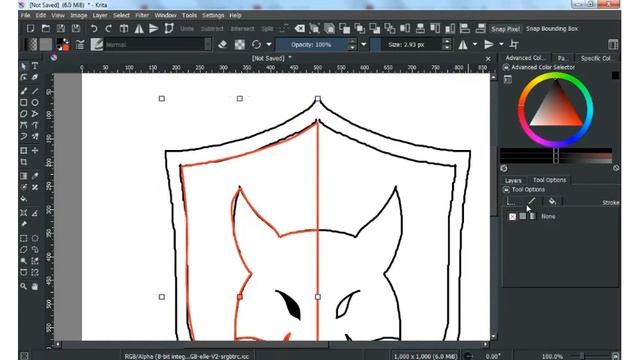640x360 pixels.
Task: Select the Rectangular Selection tool
Action: [24, 238]
